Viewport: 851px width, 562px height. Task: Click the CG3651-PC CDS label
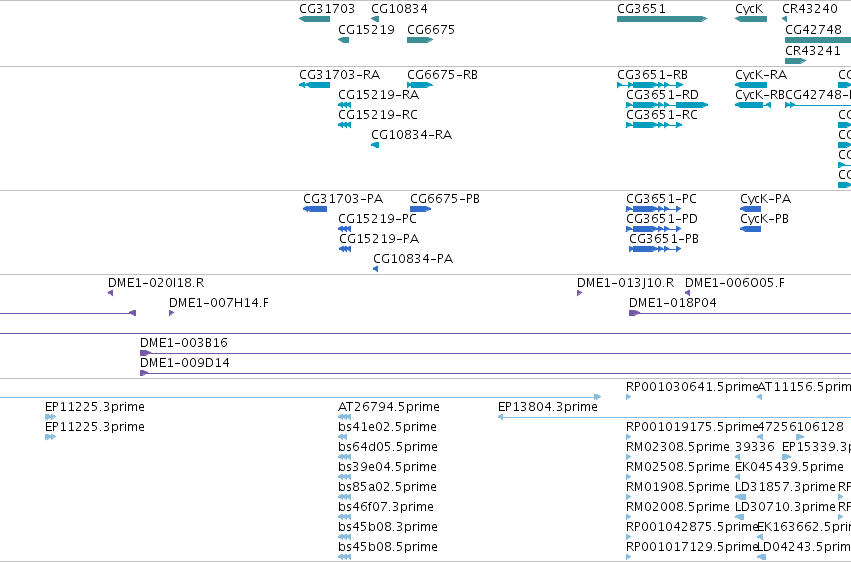tap(661, 199)
